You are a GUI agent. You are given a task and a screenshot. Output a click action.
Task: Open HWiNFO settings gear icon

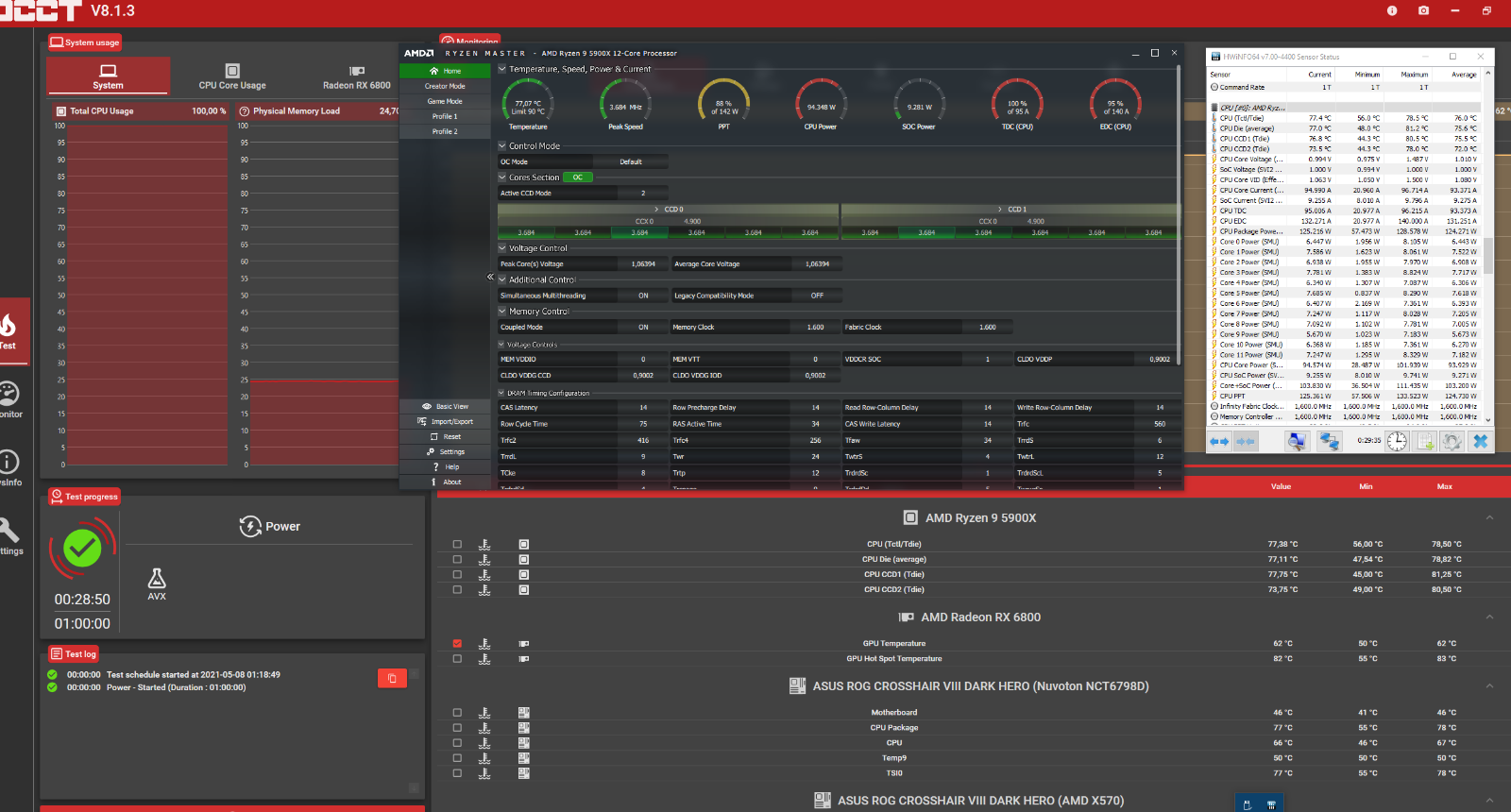(1452, 441)
